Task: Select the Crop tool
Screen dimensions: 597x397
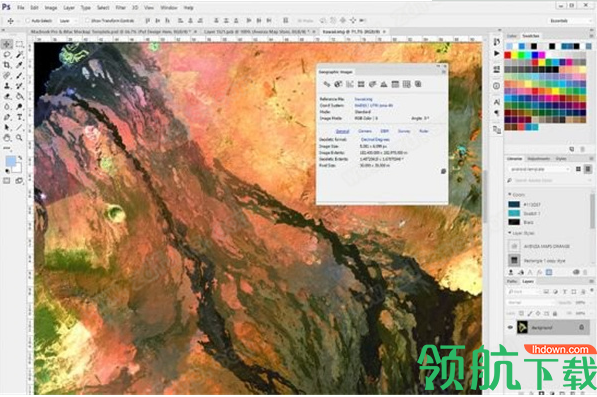Action: (7, 65)
